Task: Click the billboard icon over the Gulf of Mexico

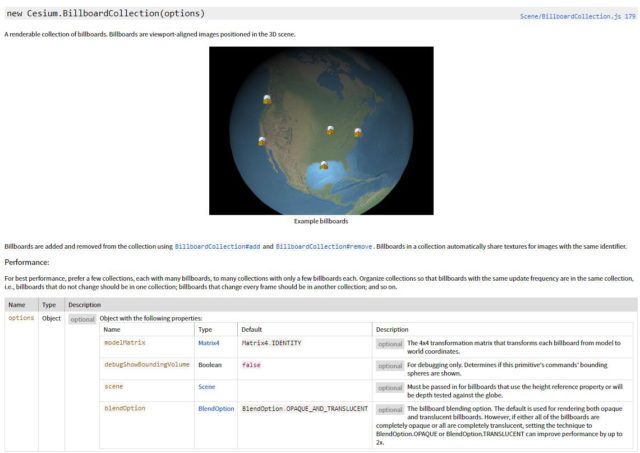Action: click(324, 165)
